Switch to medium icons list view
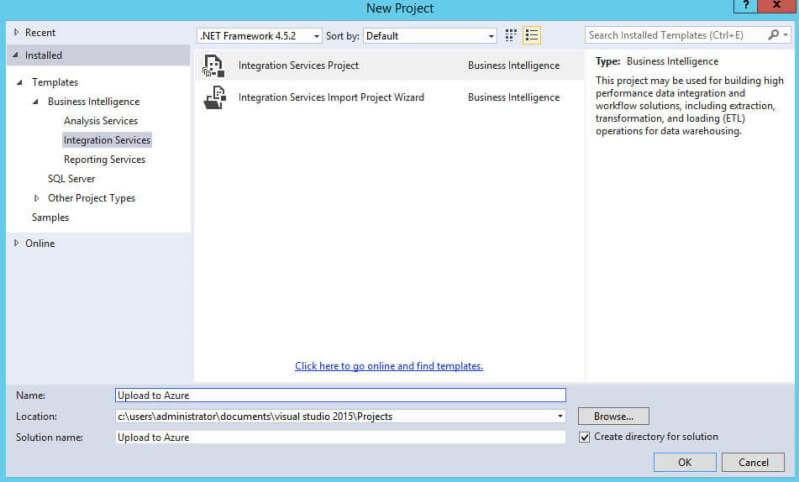The width and height of the screenshot is (799, 482). tap(531, 35)
